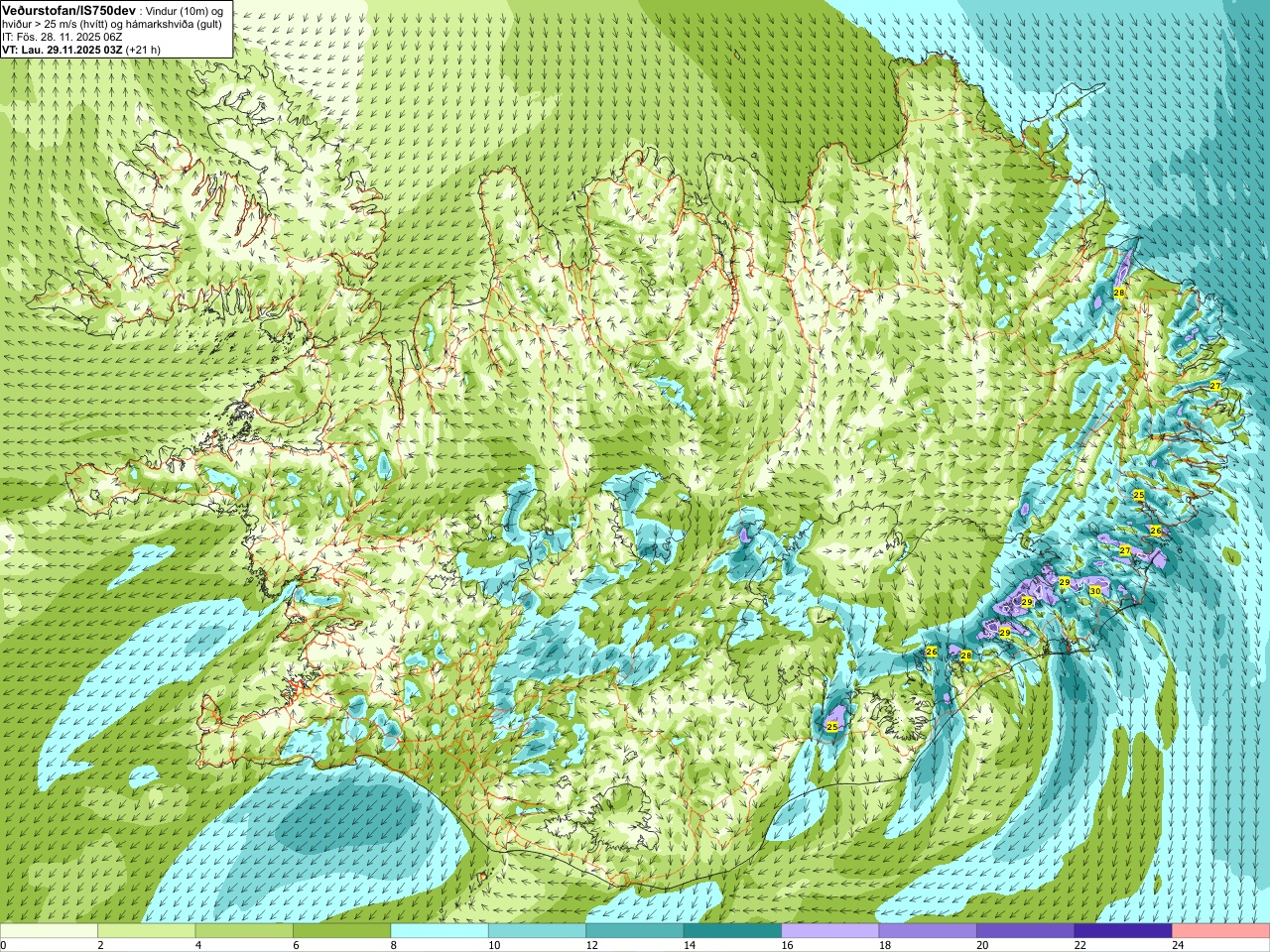Click the scale number 12
The image size is (1270, 952).
(x=590, y=945)
